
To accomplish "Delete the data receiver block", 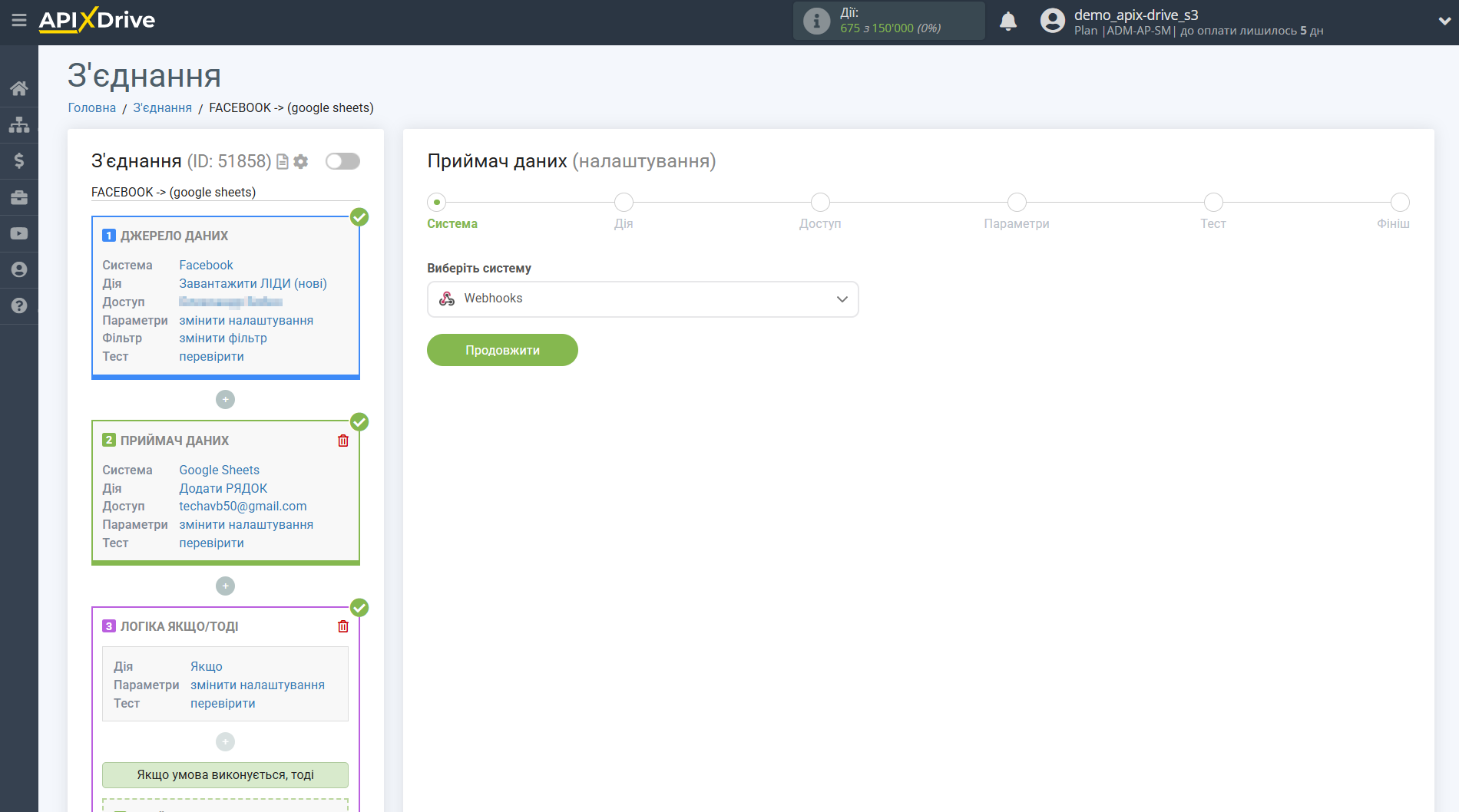I will (343, 441).
